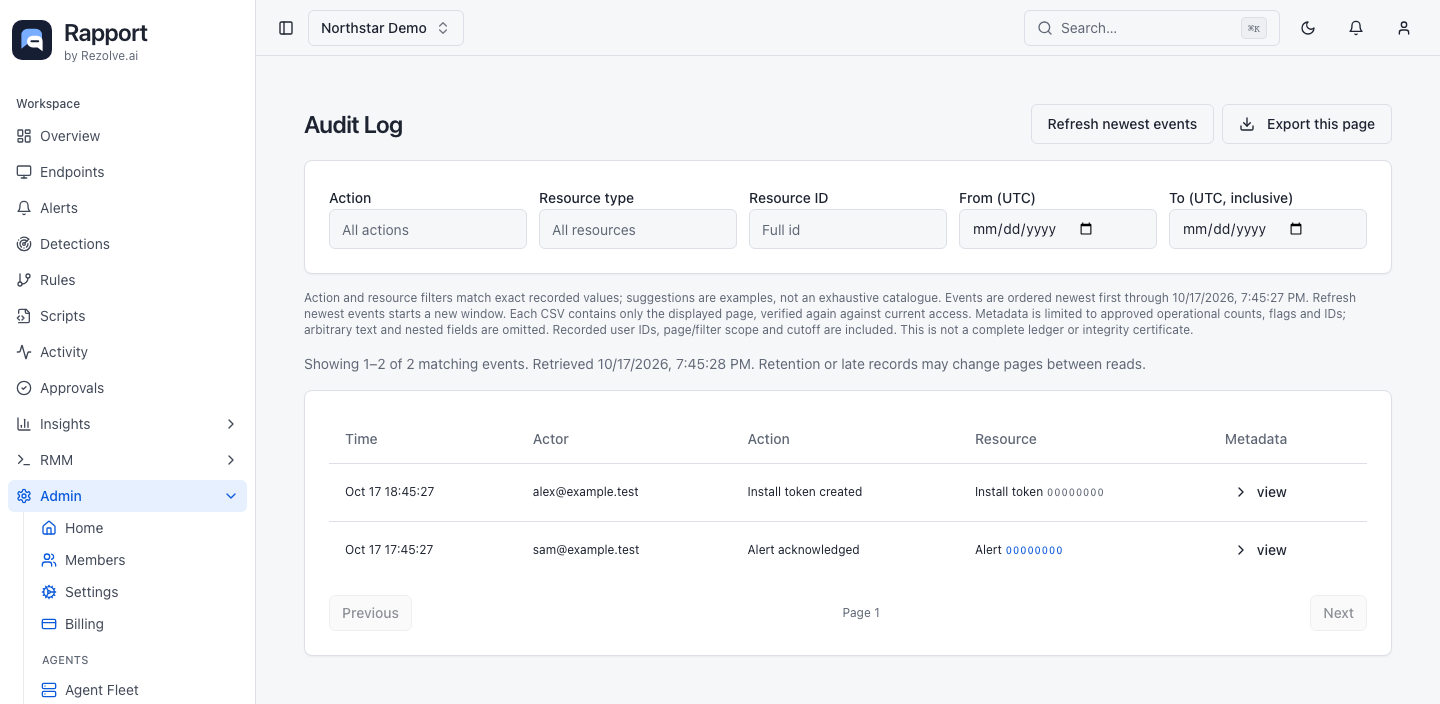The height and width of the screenshot is (704, 1440).
Task: Open the Resource type filter combo box
Action: click(638, 229)
